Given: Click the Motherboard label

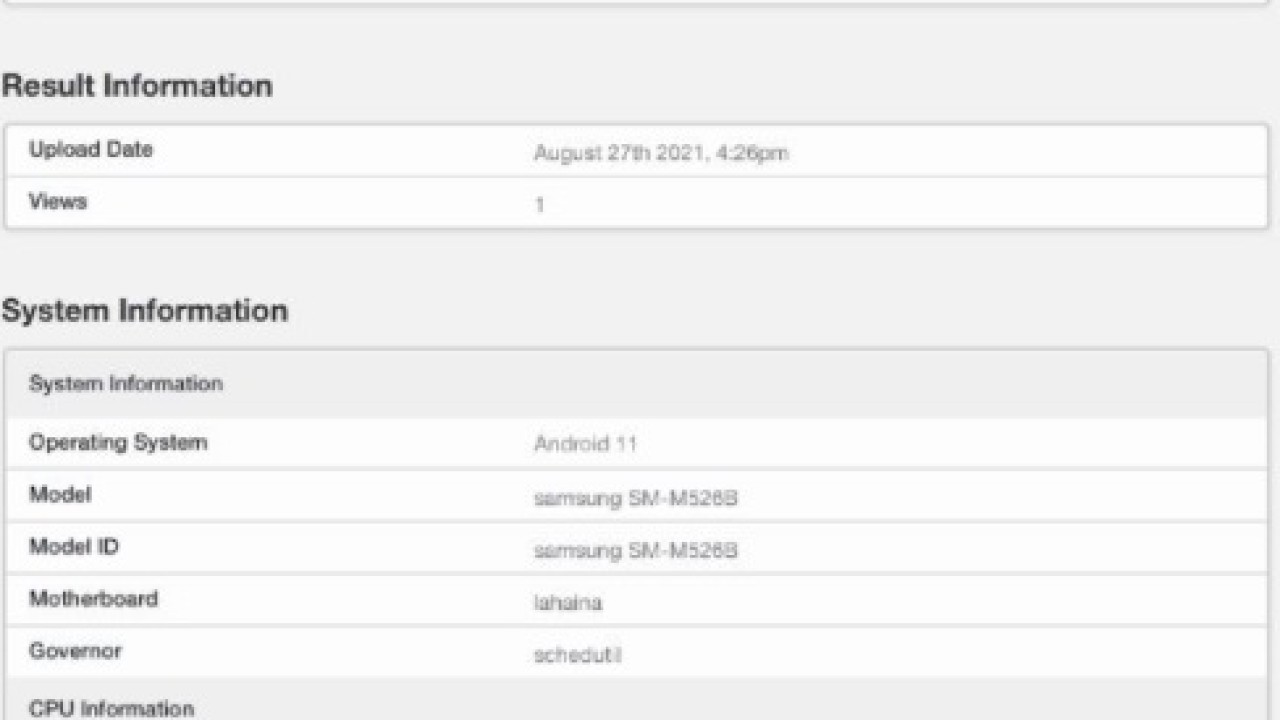Looking at the screenshot, I should coord(93,599).
